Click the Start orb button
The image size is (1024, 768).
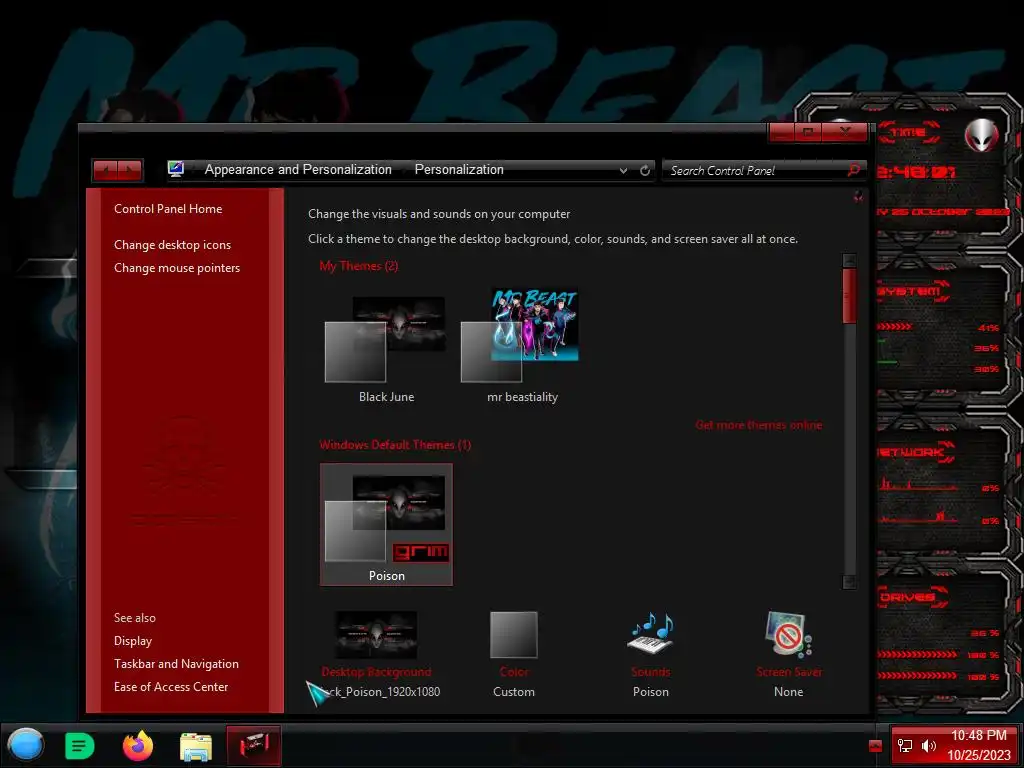tap(25, 745)
